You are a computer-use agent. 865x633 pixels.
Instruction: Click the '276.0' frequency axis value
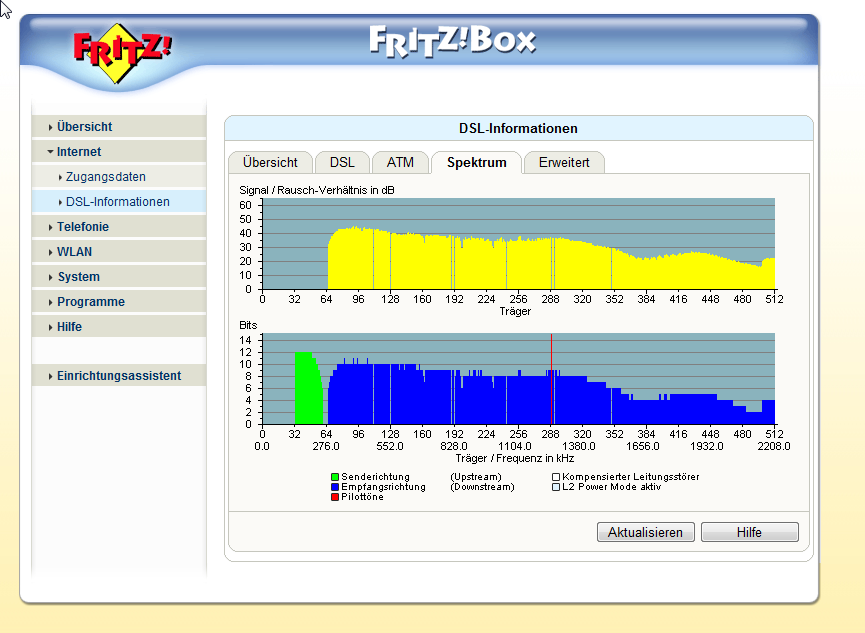(325, 446)
